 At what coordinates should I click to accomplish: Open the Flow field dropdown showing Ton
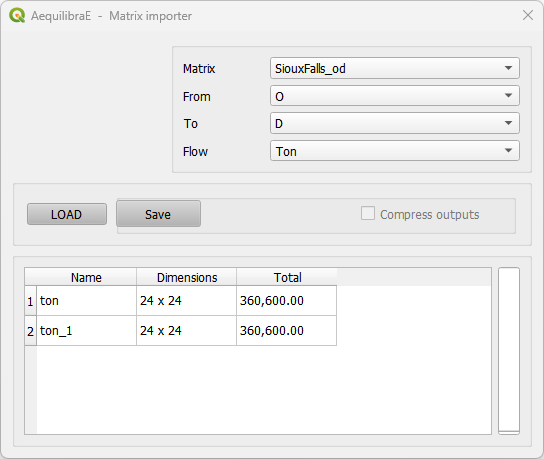[x=394, y=151]
